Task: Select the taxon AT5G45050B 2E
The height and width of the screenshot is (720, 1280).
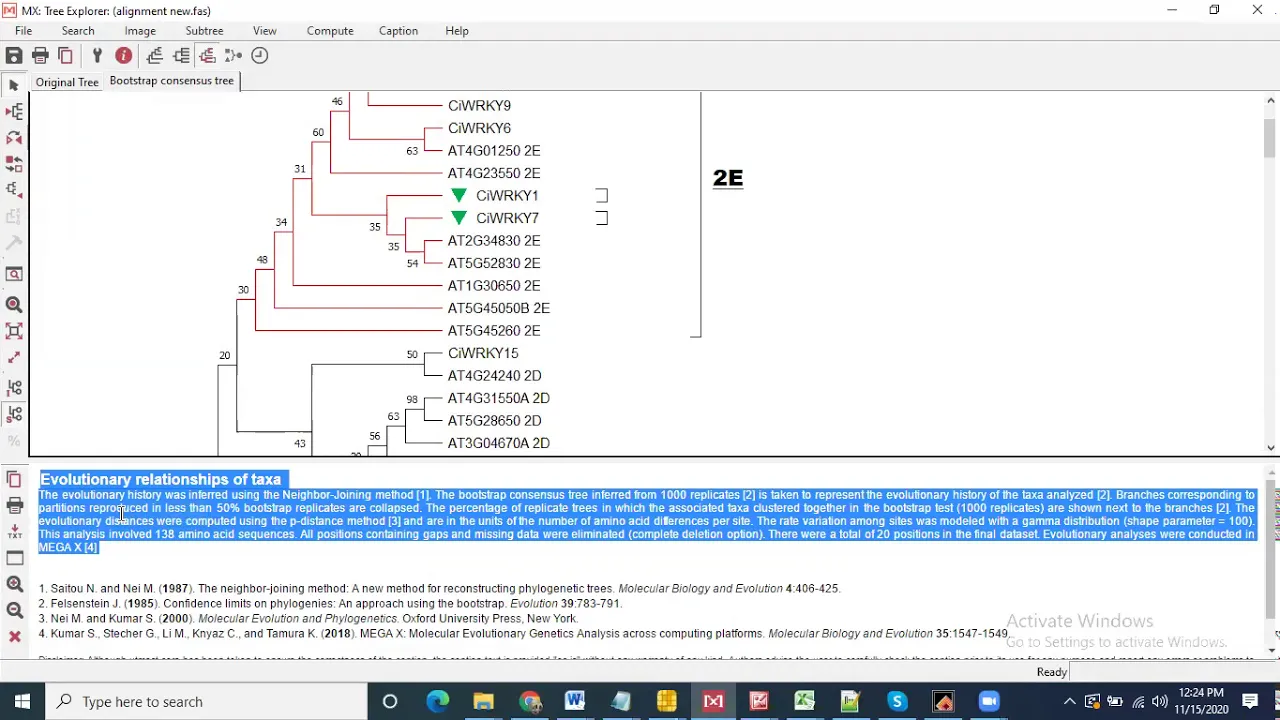Action: pyautogui.click(x=499, y=308)
